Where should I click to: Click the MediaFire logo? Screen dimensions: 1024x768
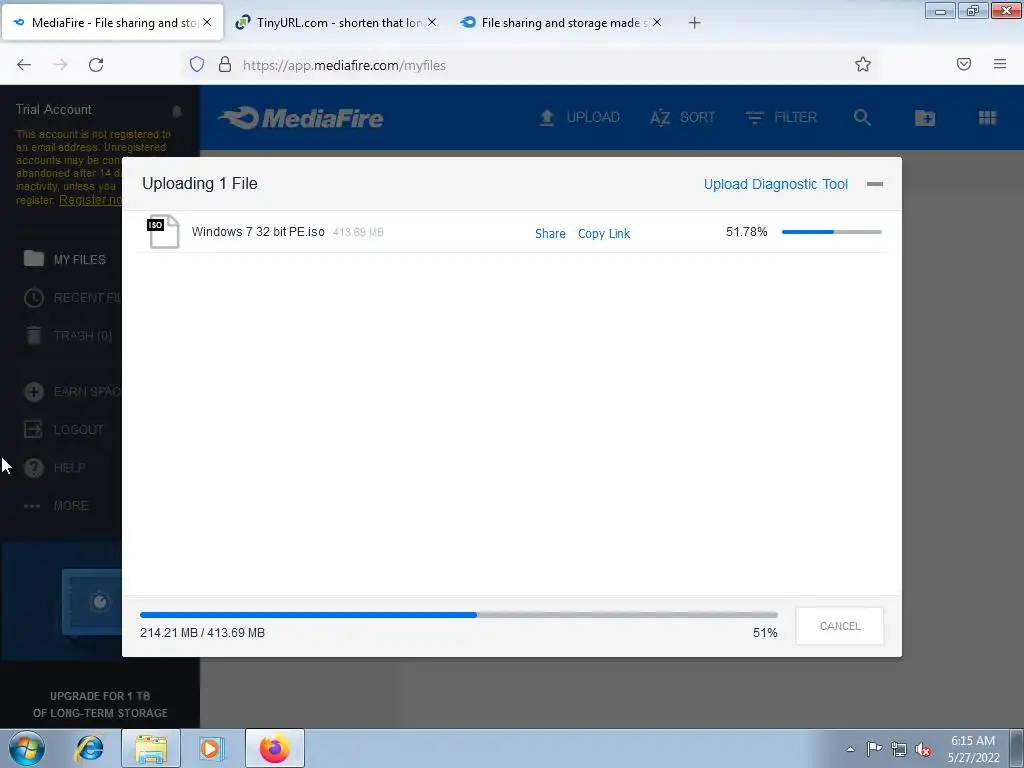click(x=300, y=118)
